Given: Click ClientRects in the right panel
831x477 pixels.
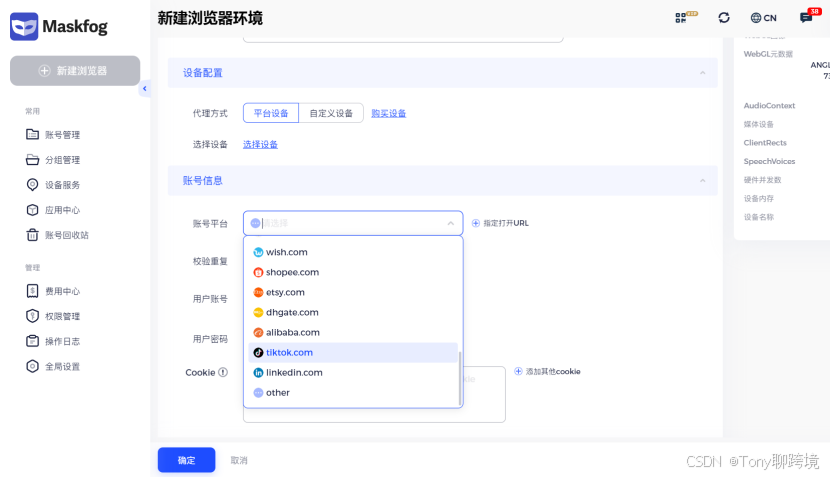Looking at the screenshot, I should (x=765, y=143).
